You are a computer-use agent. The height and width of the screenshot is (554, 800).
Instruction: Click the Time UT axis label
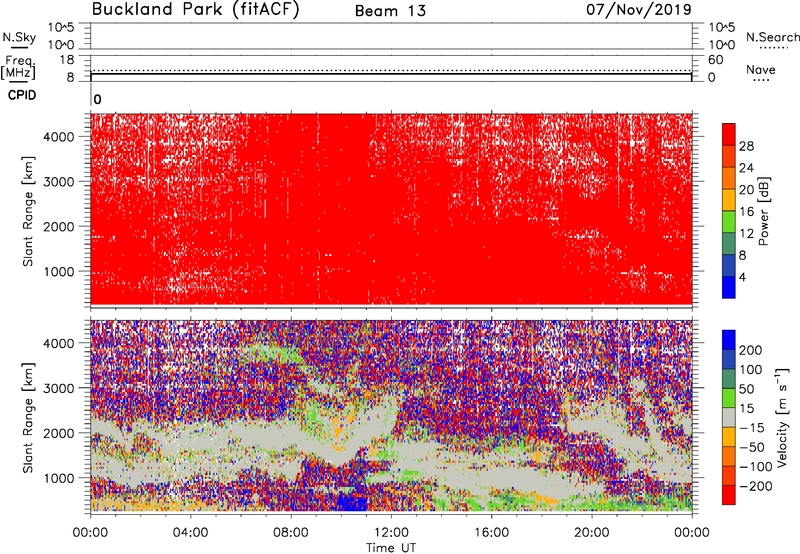[x=391, y=548]
